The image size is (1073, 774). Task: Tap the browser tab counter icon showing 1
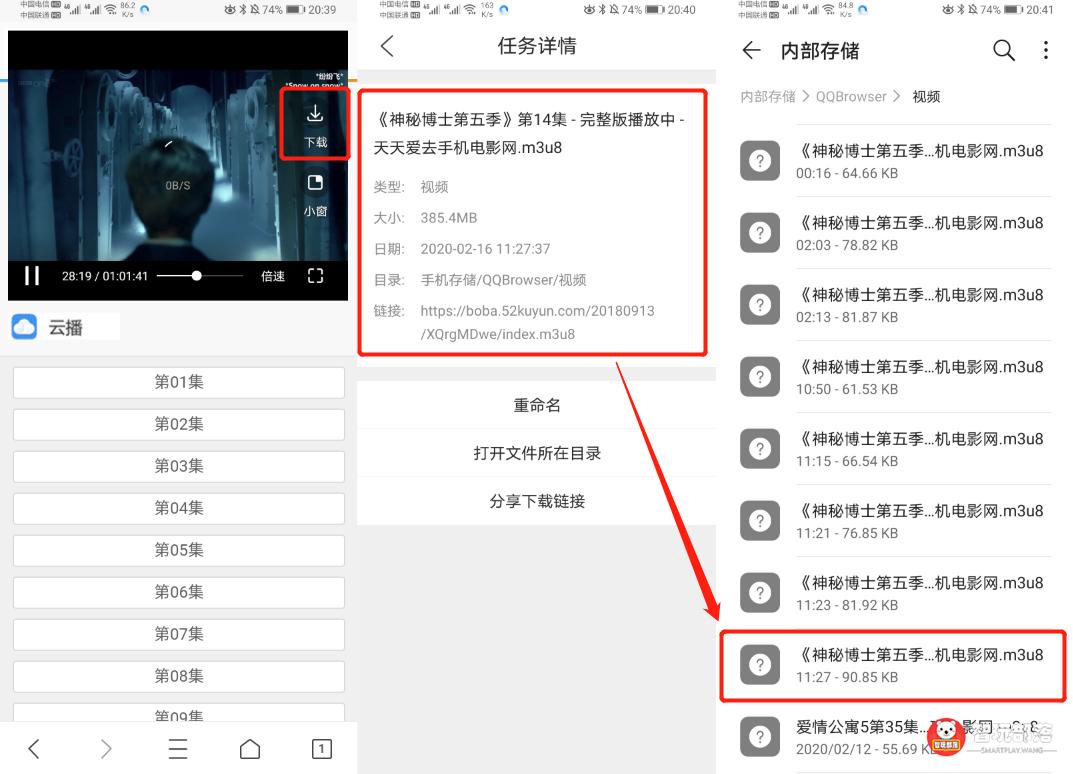coord(322,748)
